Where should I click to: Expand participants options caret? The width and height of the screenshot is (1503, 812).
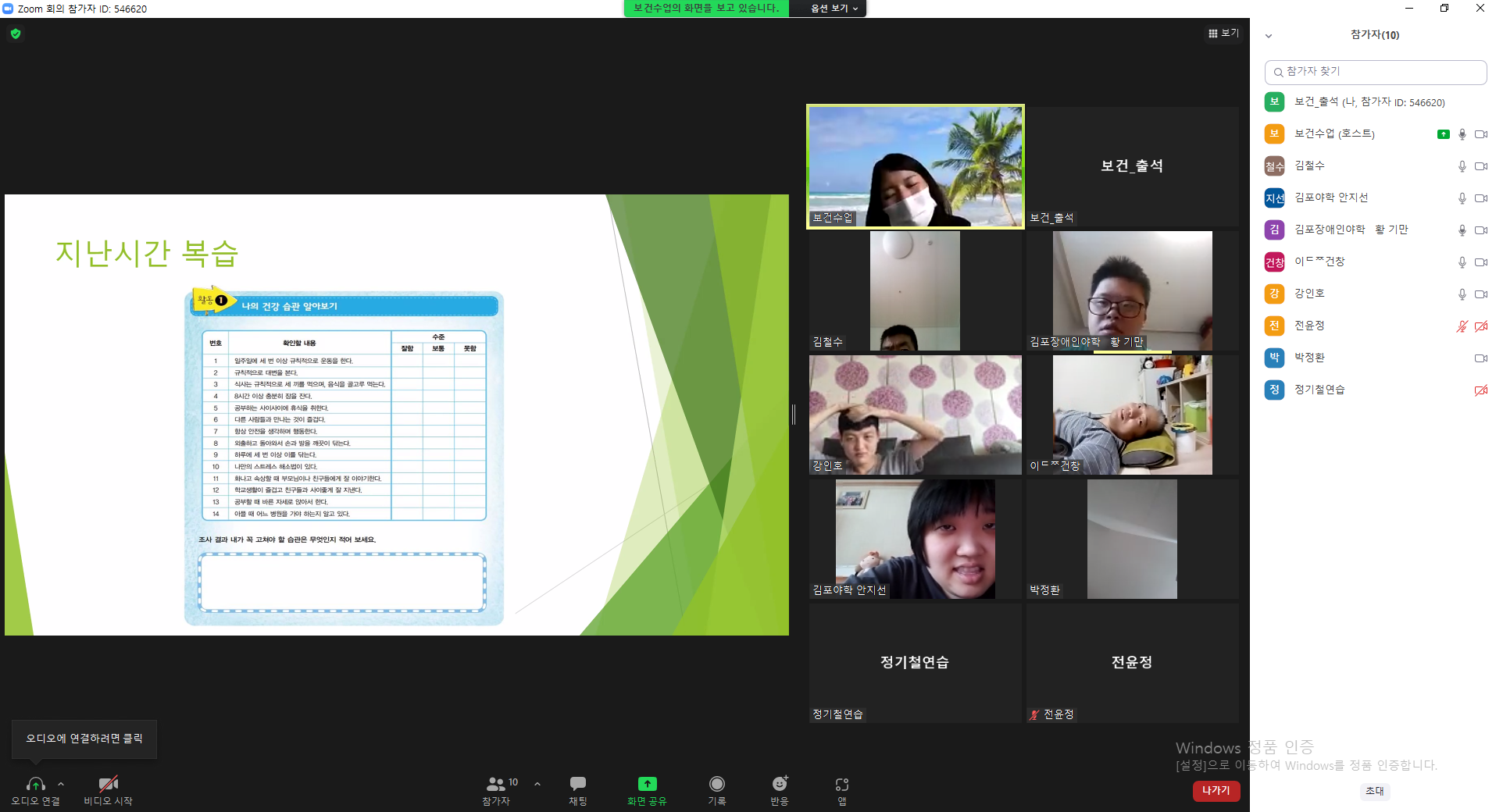[x=537, y=783]
